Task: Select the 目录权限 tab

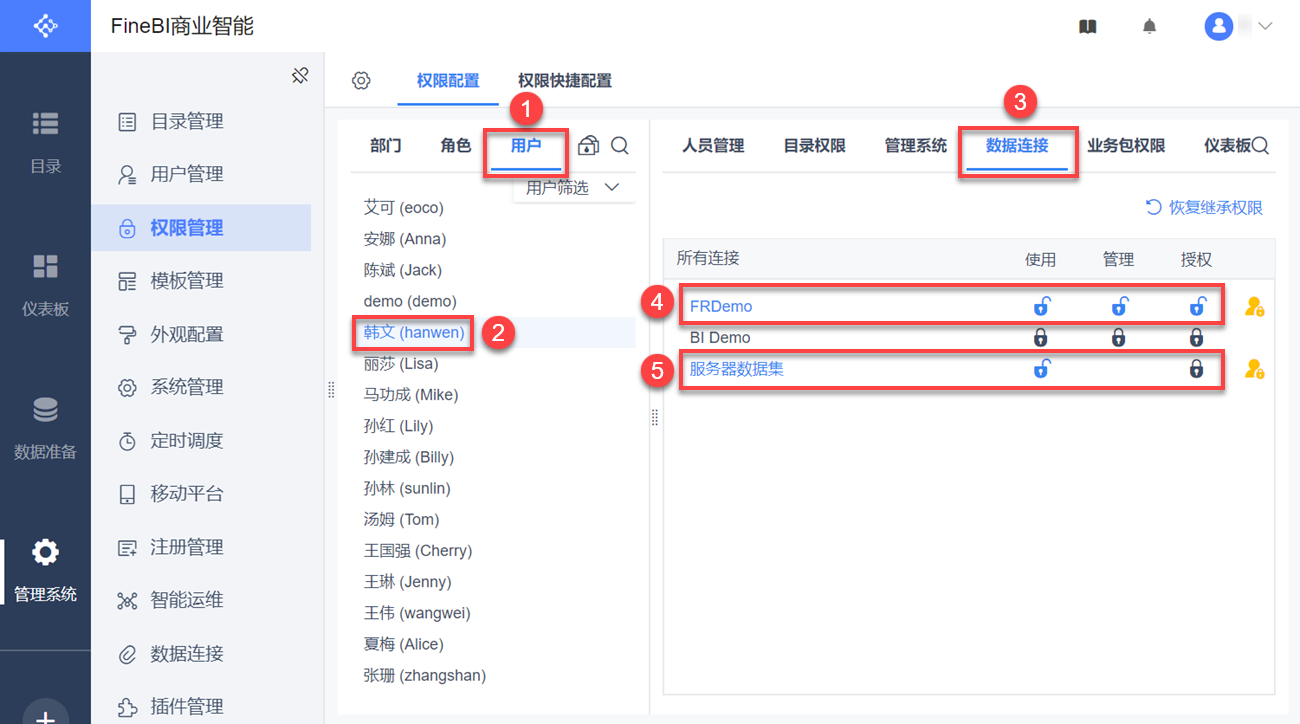Action: (814, 146)
